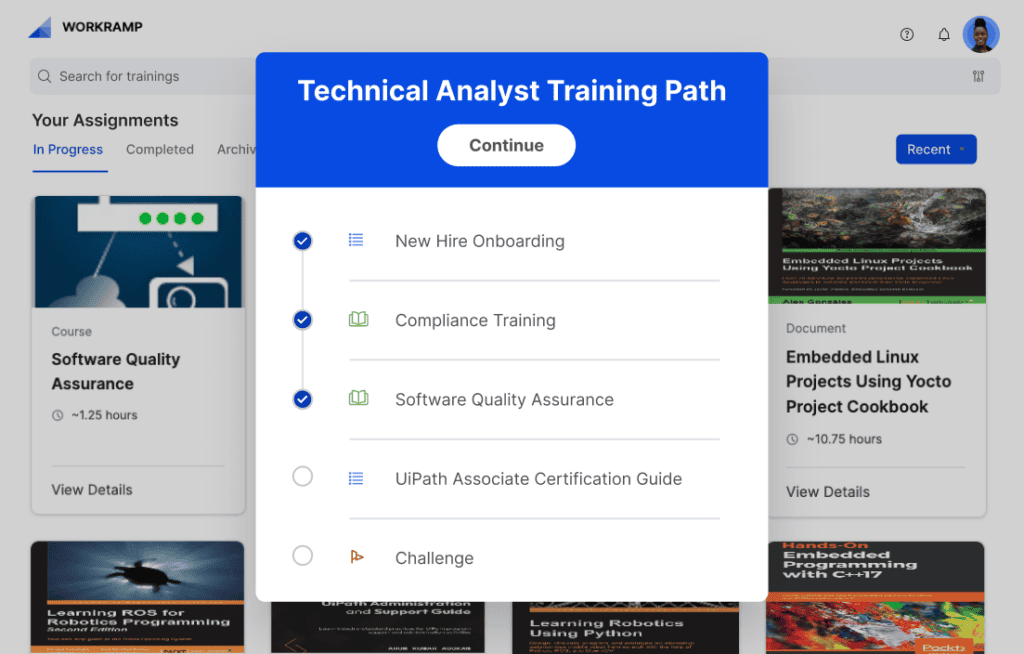The image size is (1024, 654).
Task: Switch to the Archived tab
Action: [x=236, y=150]
